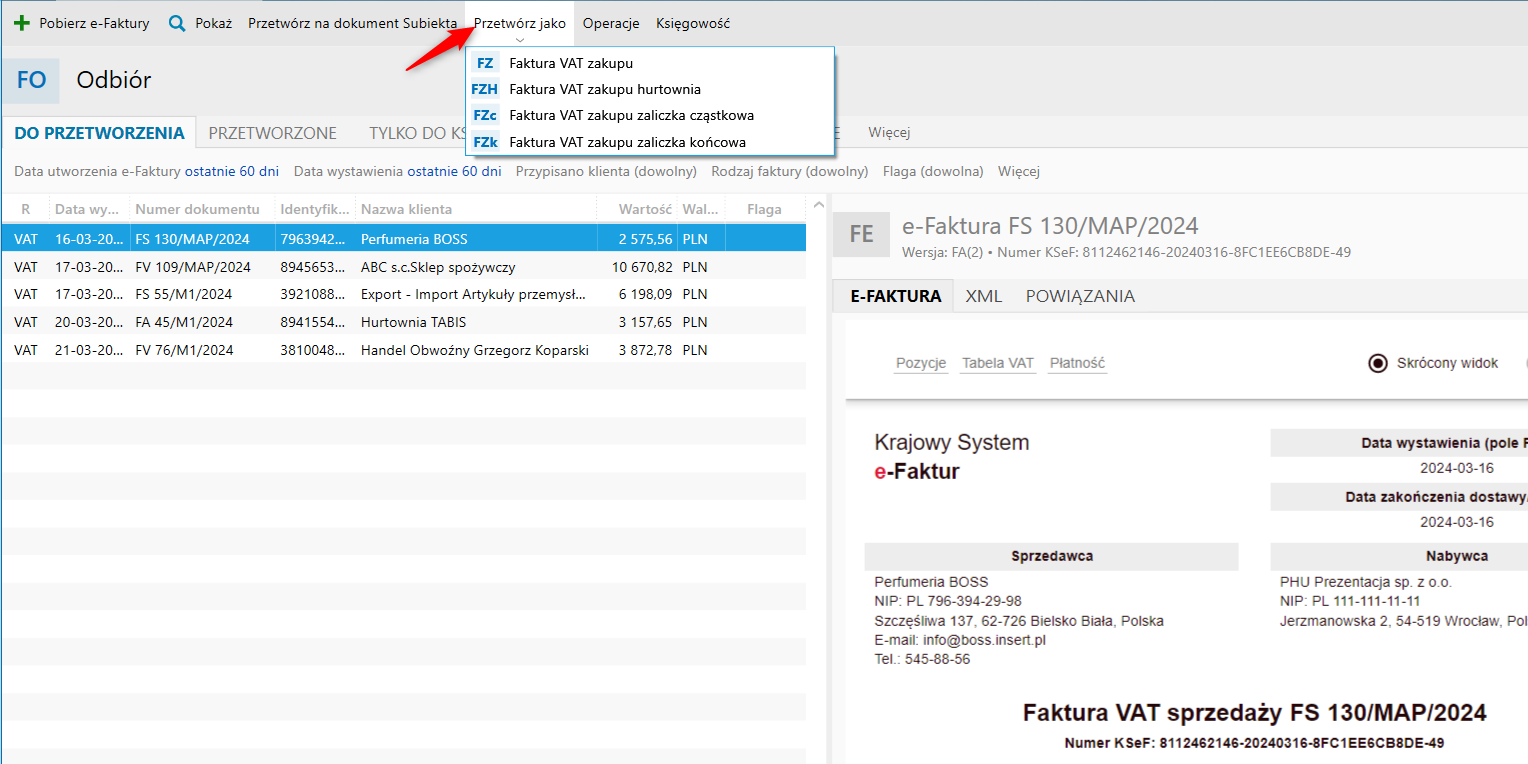Choose FZH Faktura VAT zakupu hurtownia

click(x=650, y=89)
